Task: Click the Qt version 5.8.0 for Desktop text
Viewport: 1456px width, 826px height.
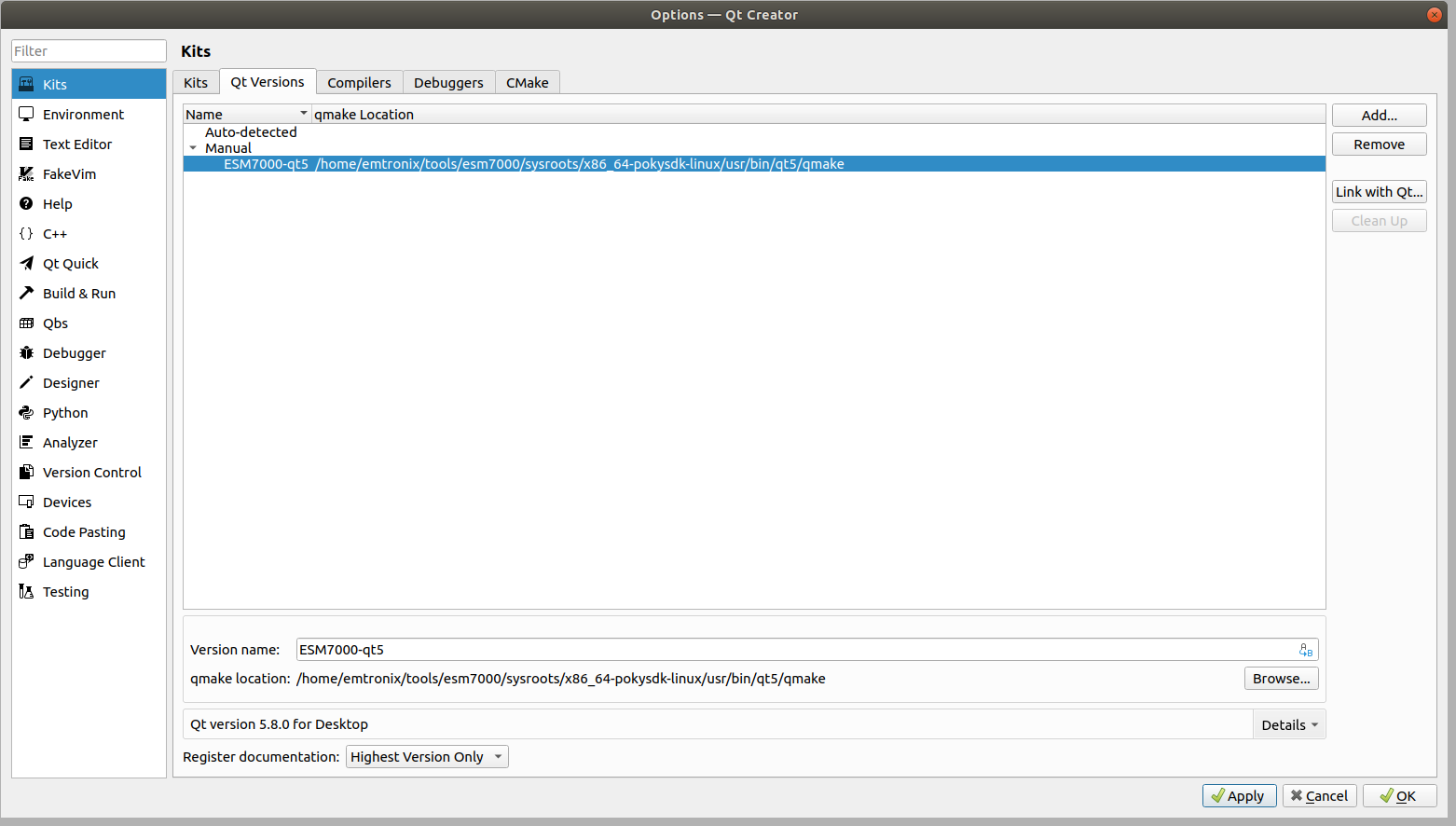Action: [279, 724]
